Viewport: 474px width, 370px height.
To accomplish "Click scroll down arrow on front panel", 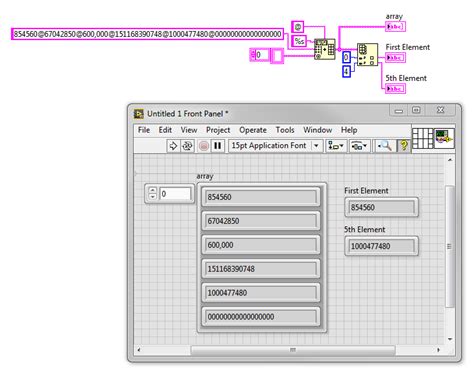I will pos(450,339).
